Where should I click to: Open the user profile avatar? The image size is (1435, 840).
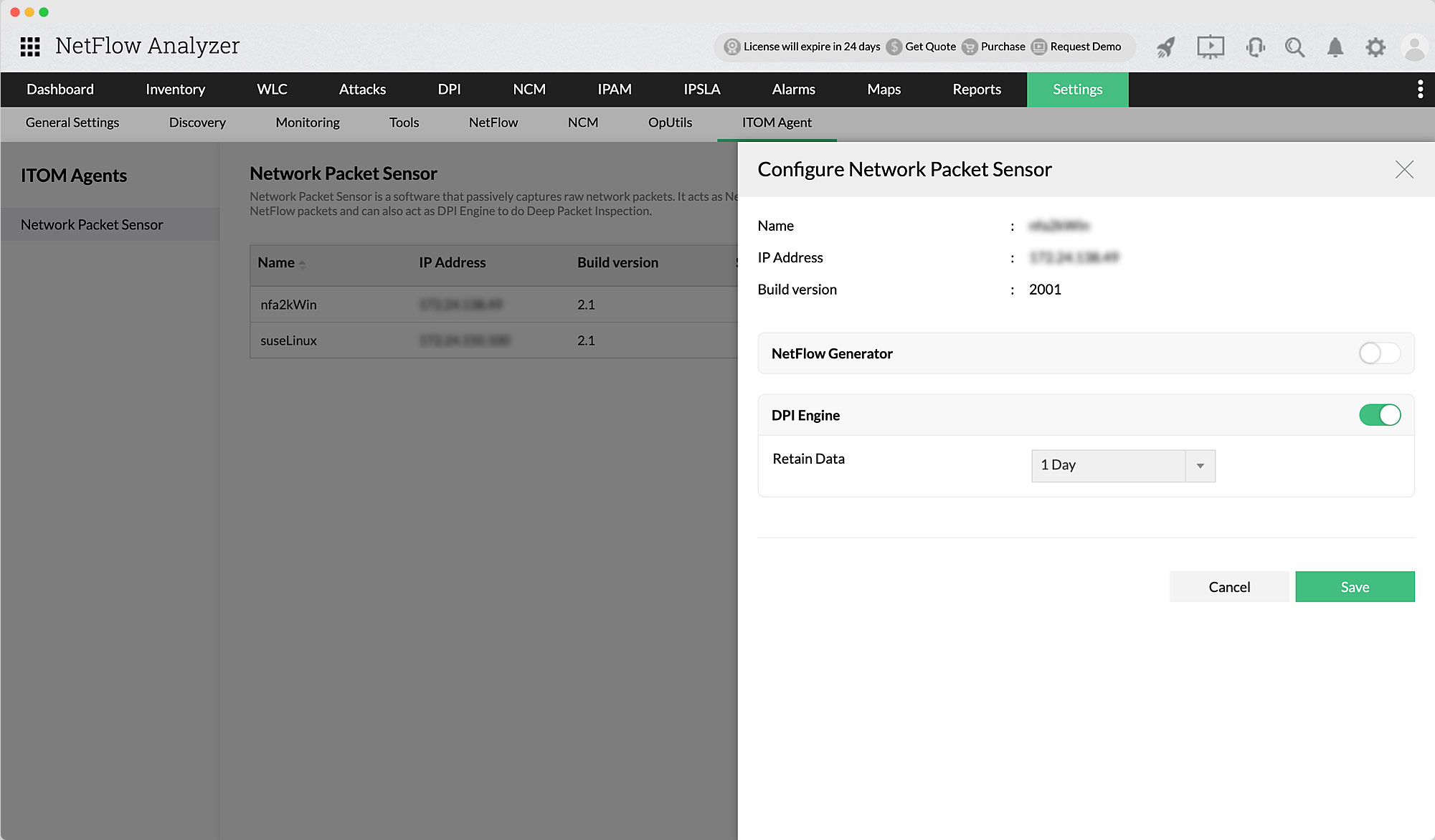pyautogui.click(x=1413, y=47)
